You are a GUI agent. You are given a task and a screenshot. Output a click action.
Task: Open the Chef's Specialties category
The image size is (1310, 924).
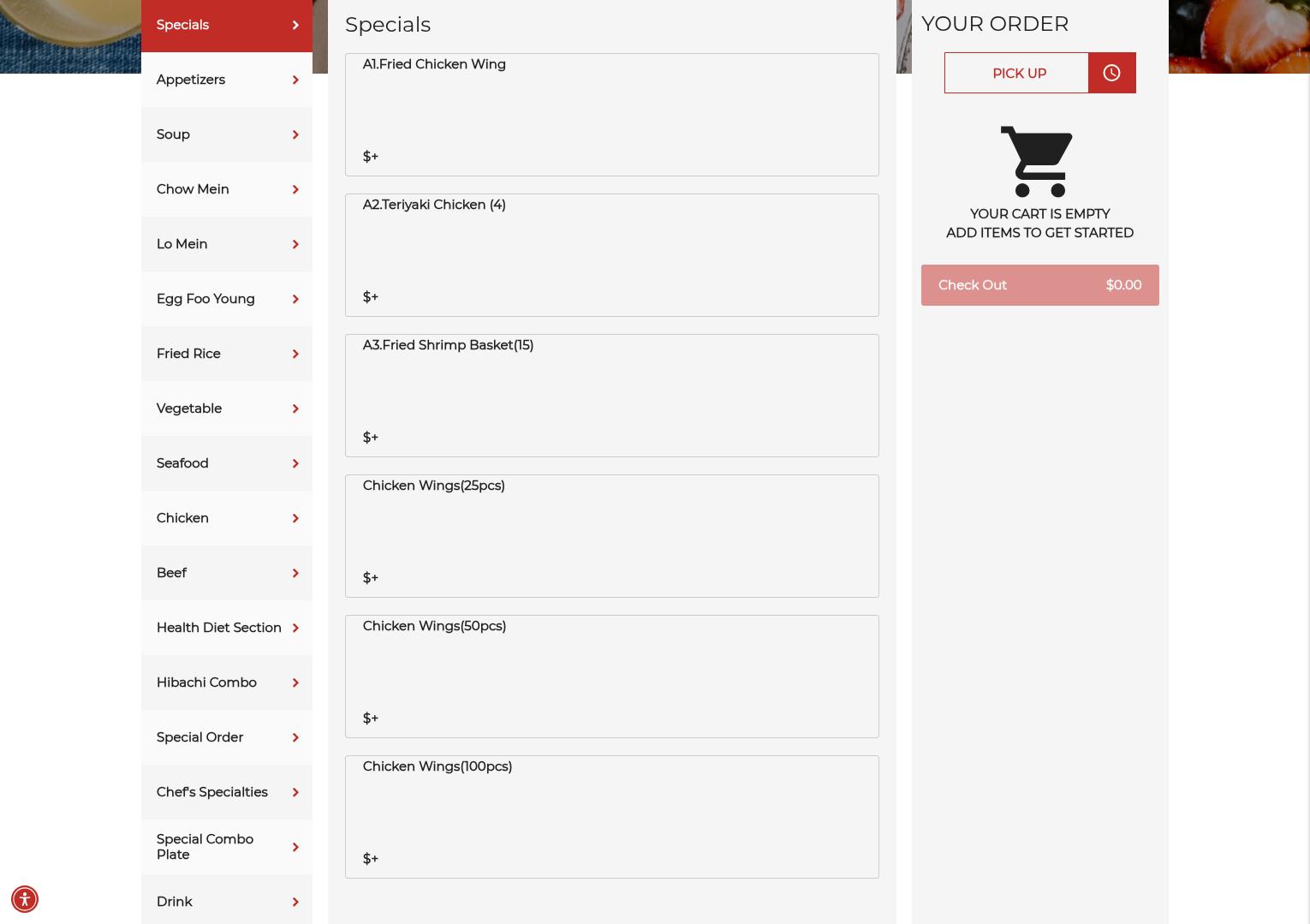[227, 792]
